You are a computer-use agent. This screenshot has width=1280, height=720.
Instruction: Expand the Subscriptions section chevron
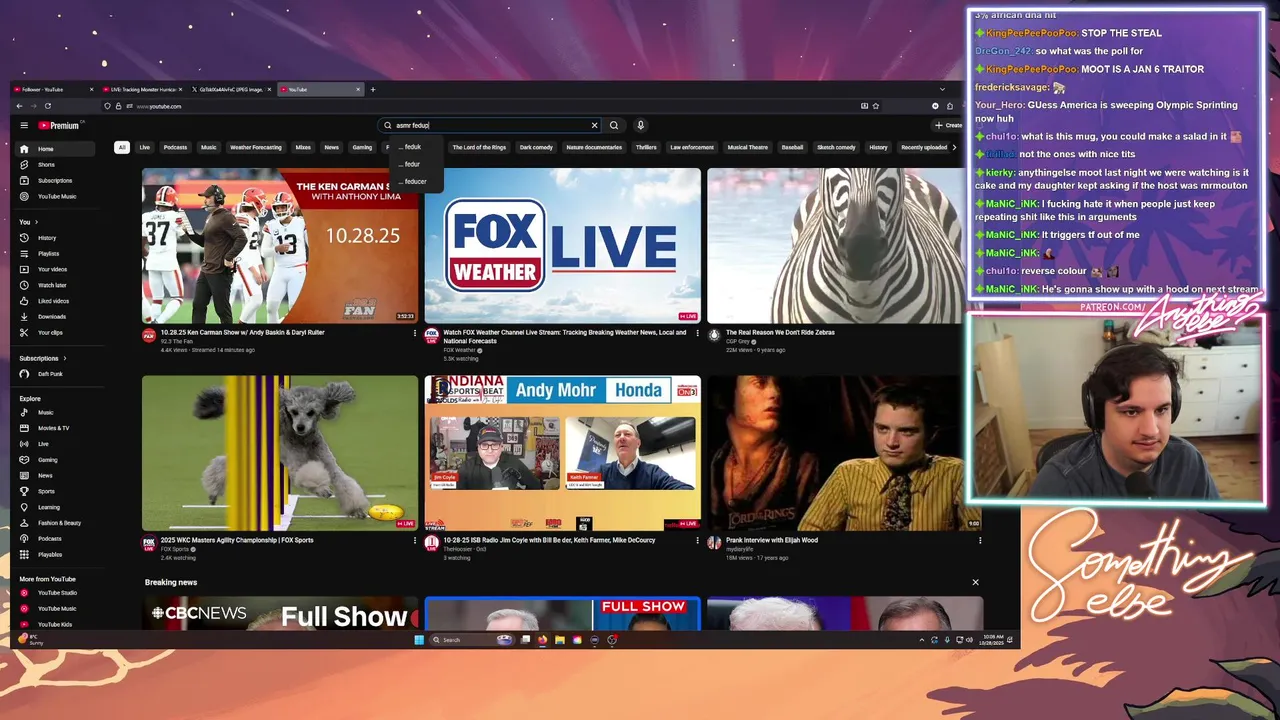click(x=65, y=358)
